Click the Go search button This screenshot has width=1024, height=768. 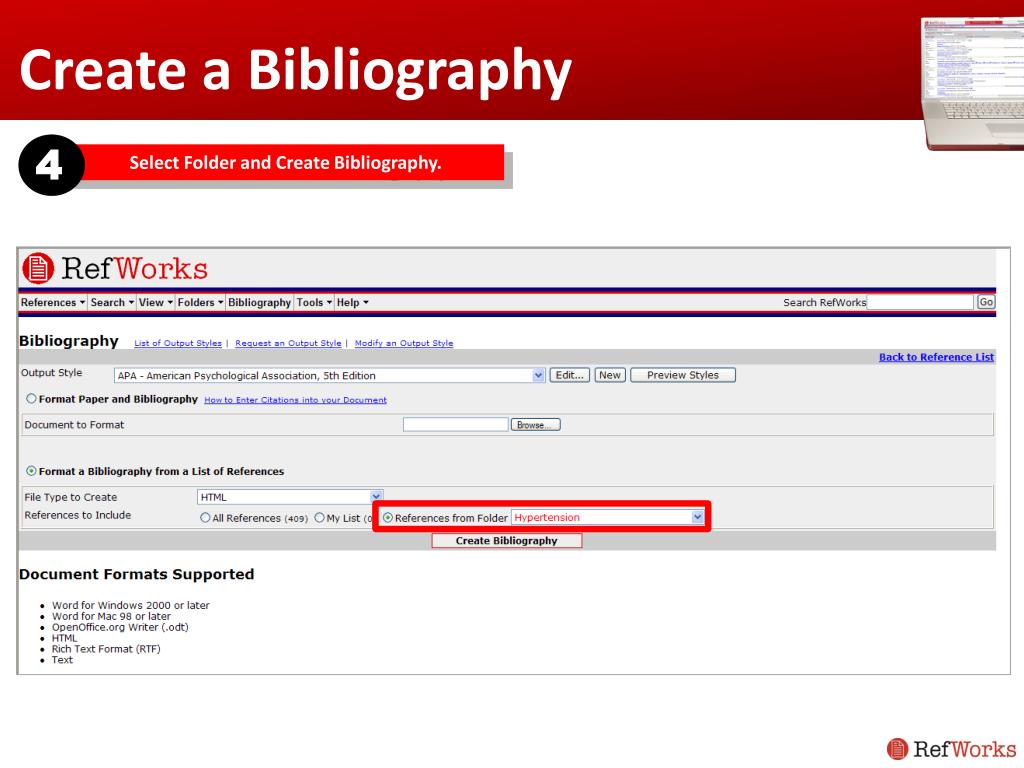(x=985, y=302)
